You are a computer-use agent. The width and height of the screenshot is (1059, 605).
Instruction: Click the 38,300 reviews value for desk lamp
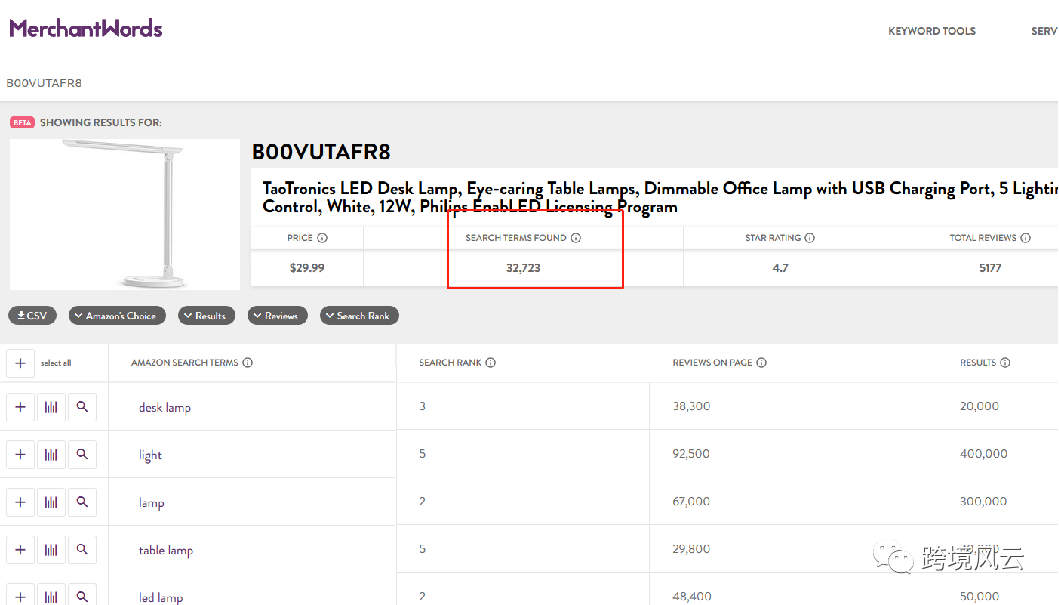(x=691, y=406)
